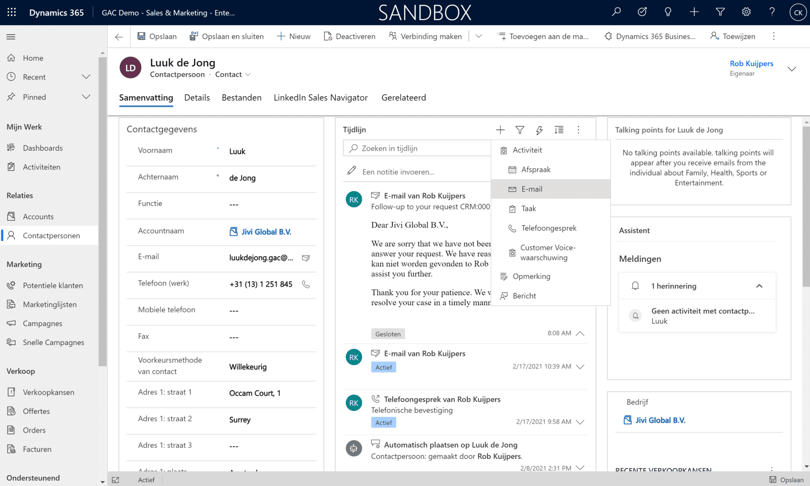Expand the 2/8/2021 2:31 PM post entry

point(580,468)
